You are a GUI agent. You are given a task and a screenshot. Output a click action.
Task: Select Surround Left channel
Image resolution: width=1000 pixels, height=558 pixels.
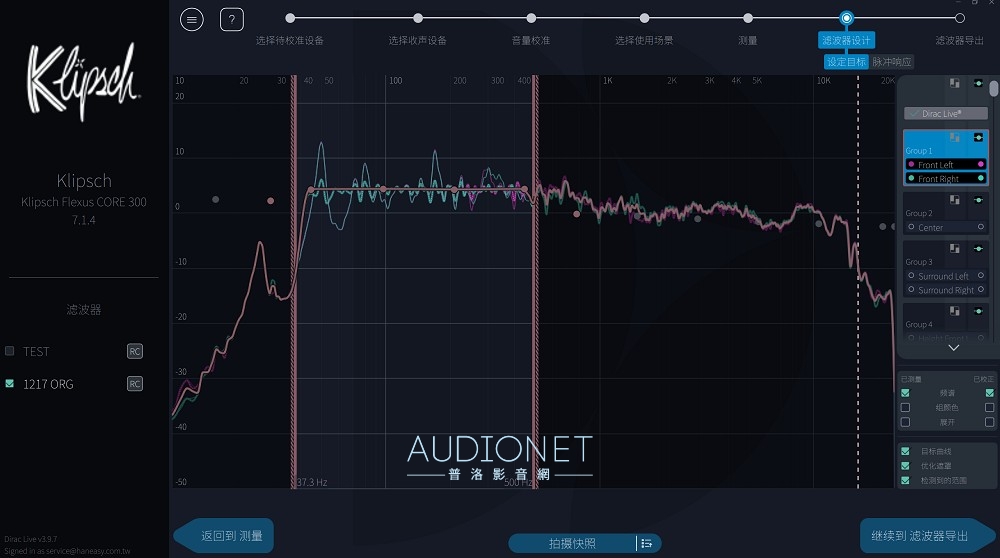point(946,276)
